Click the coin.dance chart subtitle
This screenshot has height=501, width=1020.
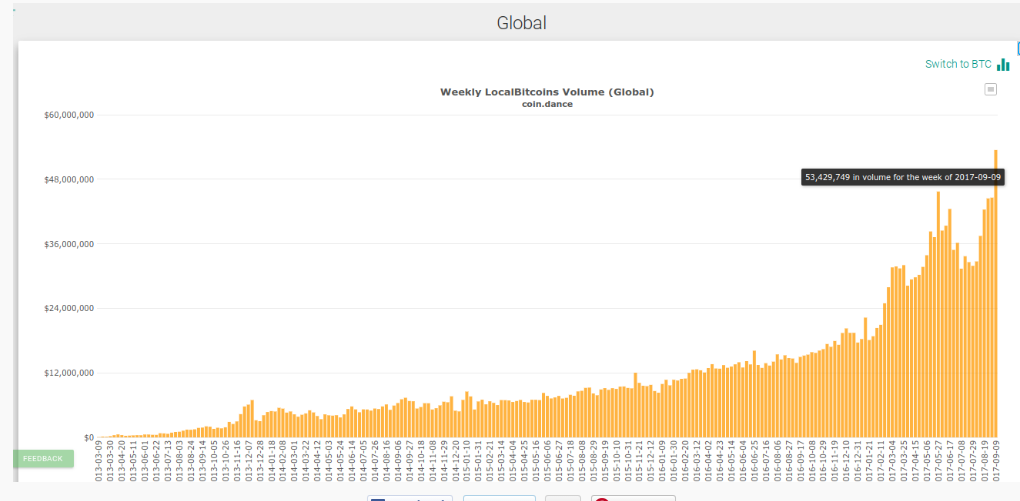coord(546,103)
